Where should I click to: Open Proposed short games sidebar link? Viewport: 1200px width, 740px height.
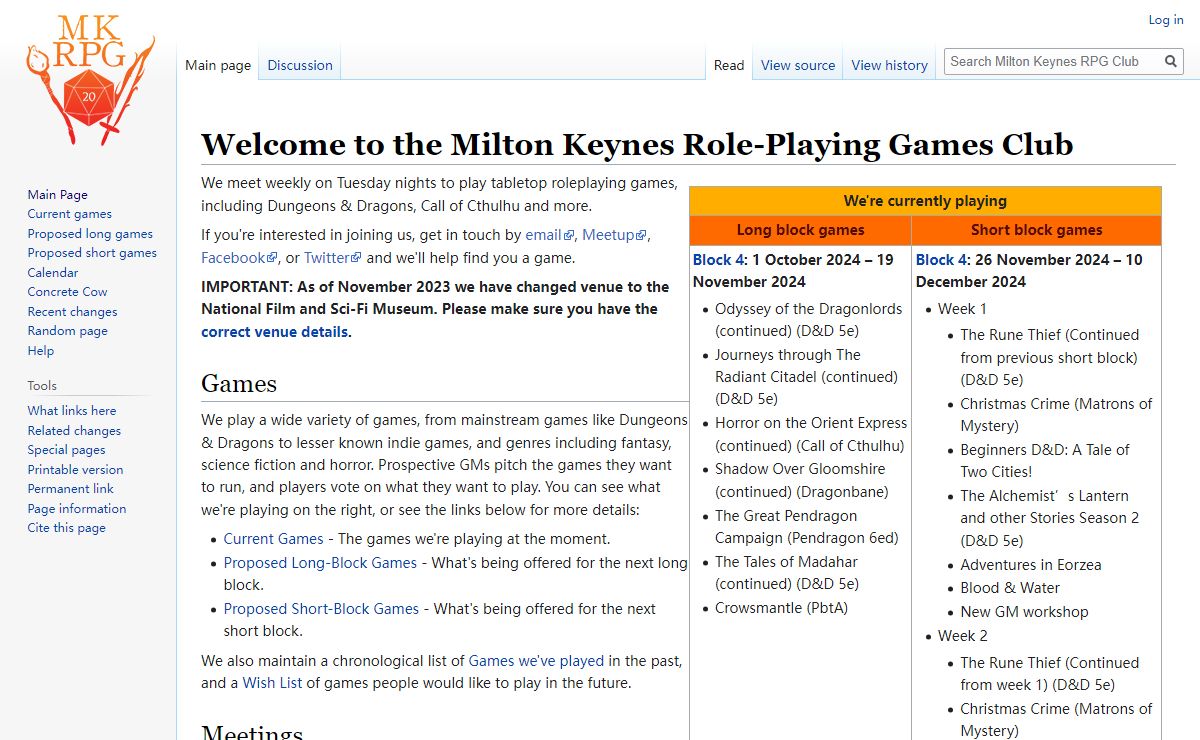pos(92,253)
